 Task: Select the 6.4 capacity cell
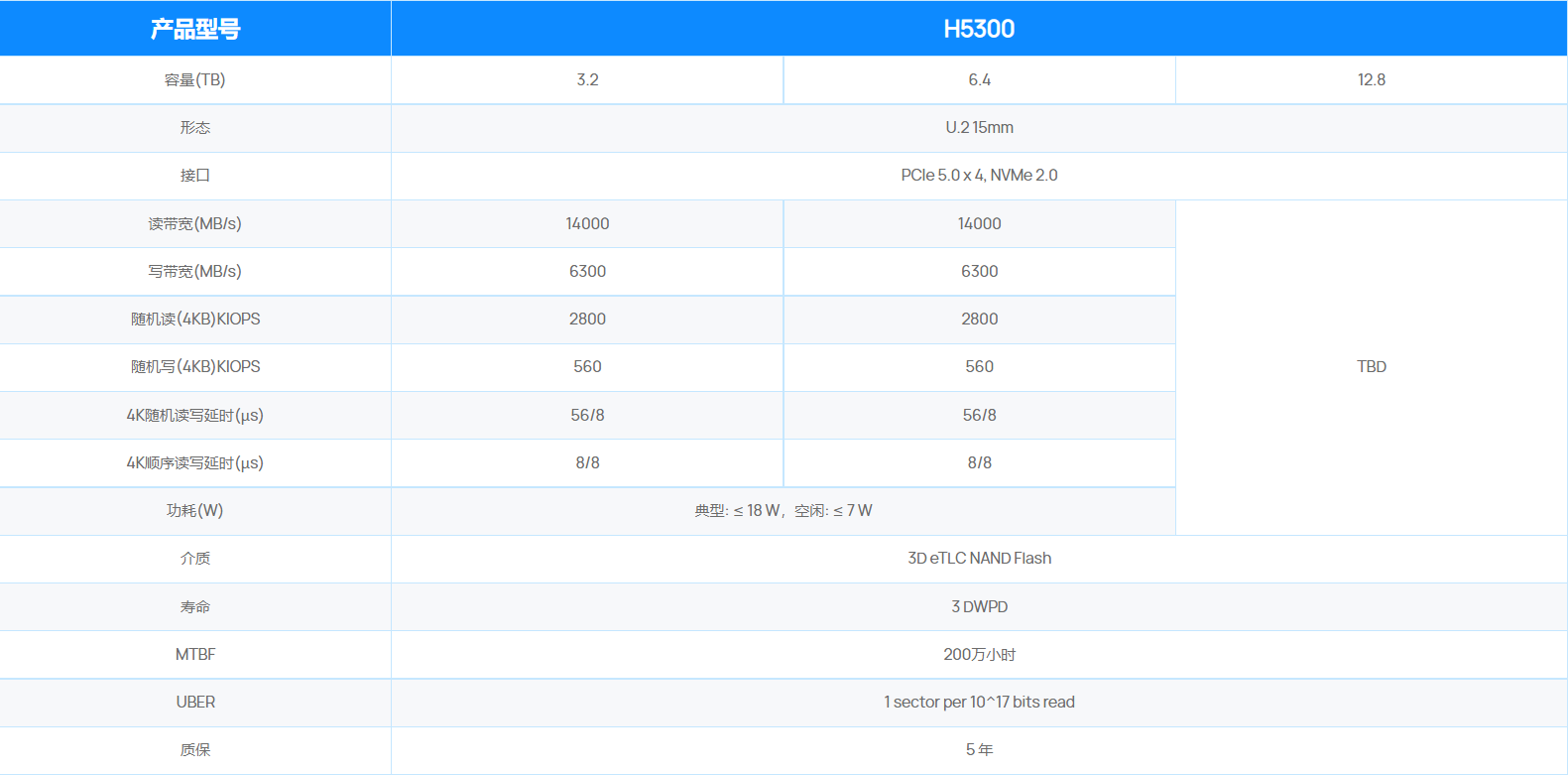click(979, 80)
